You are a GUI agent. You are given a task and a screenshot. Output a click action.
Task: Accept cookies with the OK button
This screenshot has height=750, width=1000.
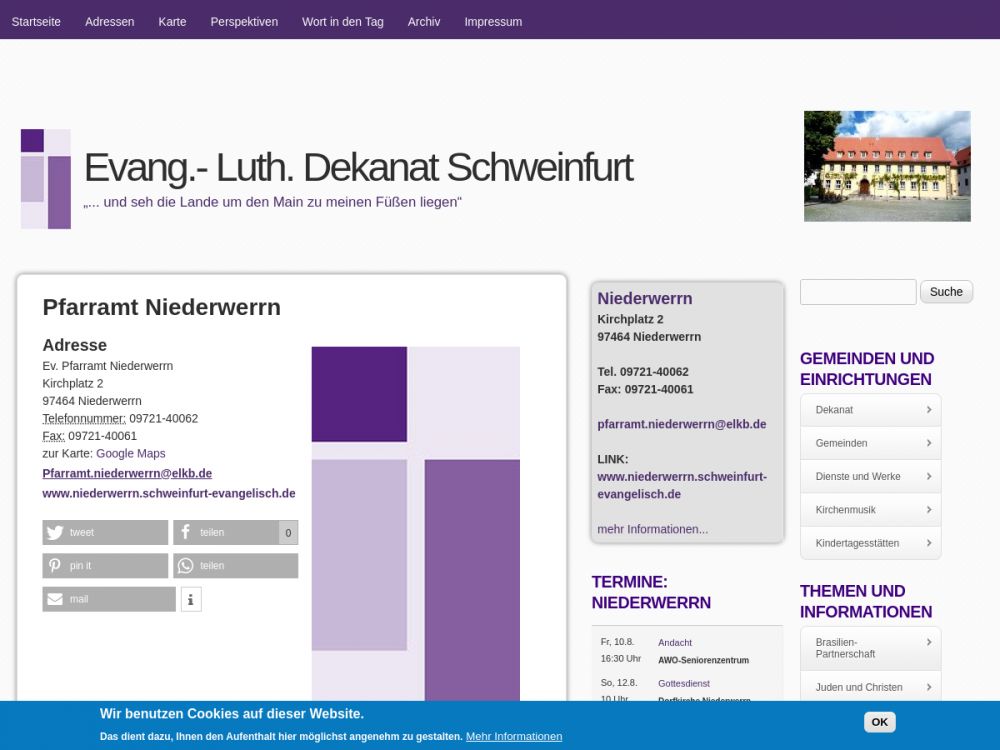coord(879,722)
